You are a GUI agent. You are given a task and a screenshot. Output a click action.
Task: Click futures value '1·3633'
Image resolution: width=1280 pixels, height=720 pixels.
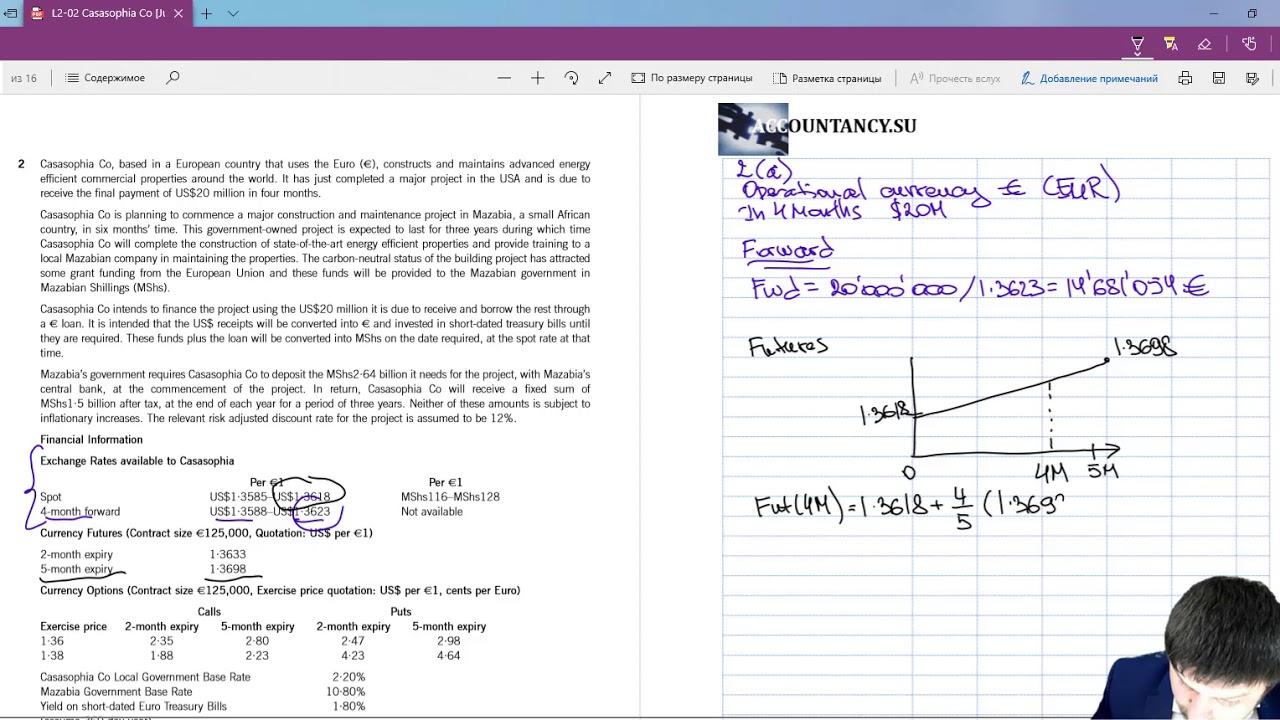pos(227,554)
